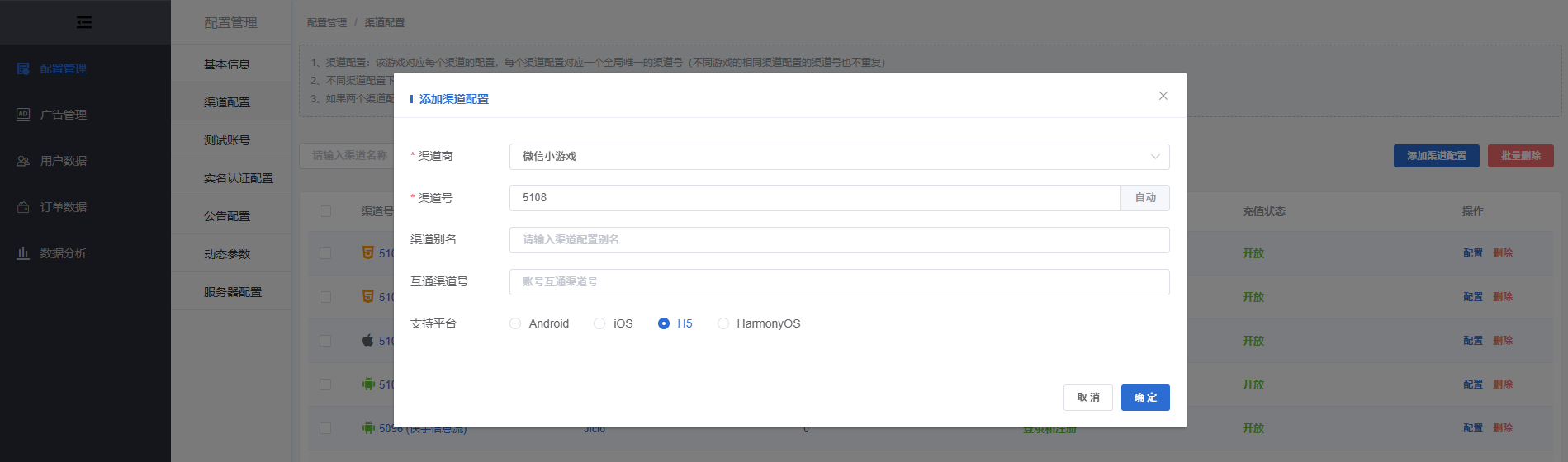Viewport: 1568px width, 462px height.
Task: Focus the 请输入渠道名称 search field
Action: coord(347,155)
